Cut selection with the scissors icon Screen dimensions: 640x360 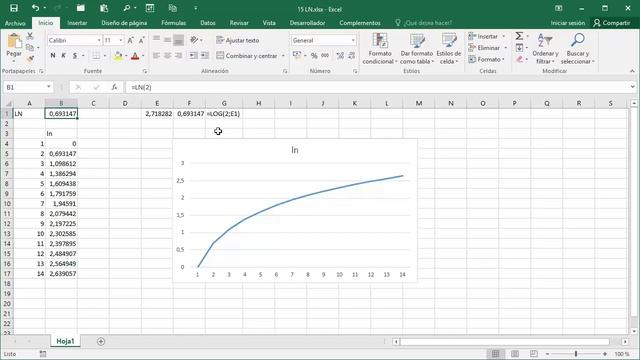pos(30,36)
